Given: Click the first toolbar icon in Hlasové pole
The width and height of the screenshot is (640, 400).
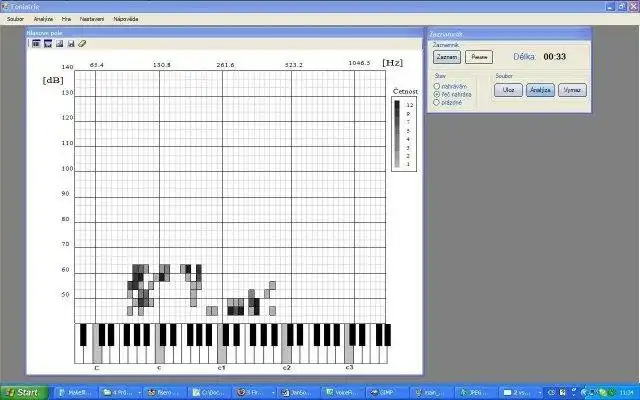Looking at the screenshot, I should [36, 44].
